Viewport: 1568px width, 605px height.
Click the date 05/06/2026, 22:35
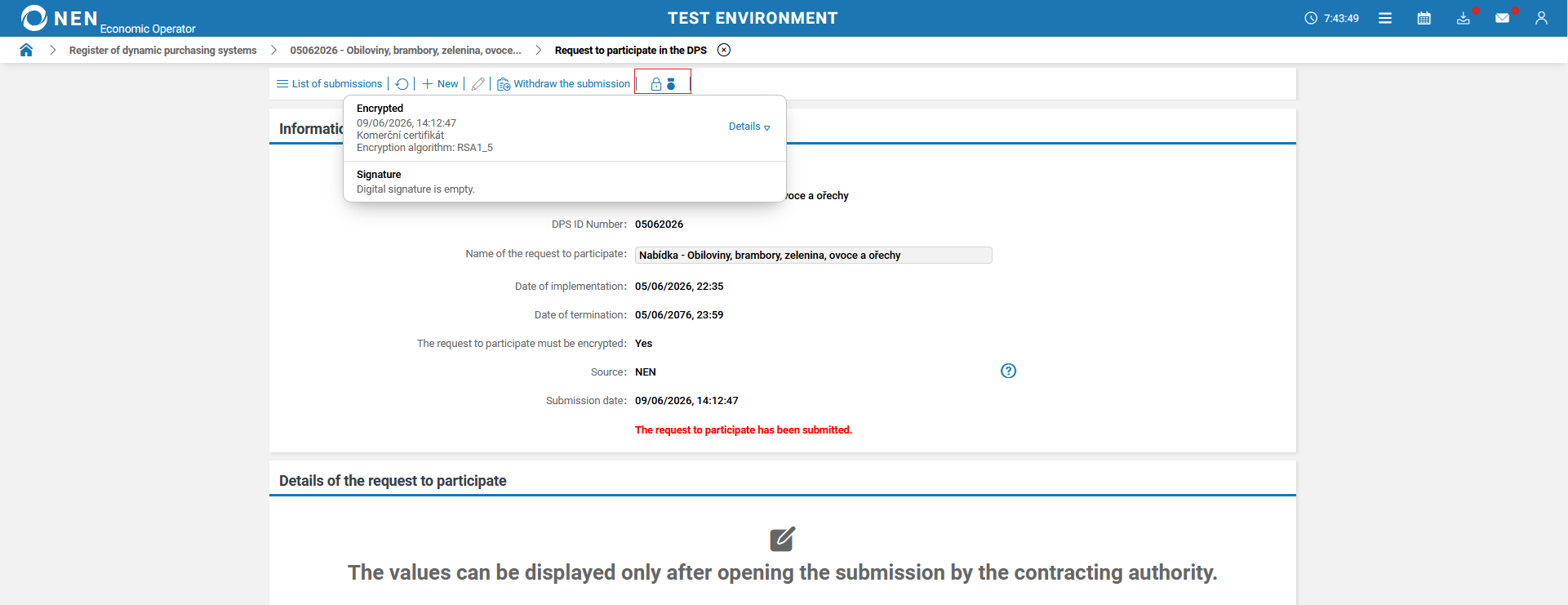[x=679, y=286]
